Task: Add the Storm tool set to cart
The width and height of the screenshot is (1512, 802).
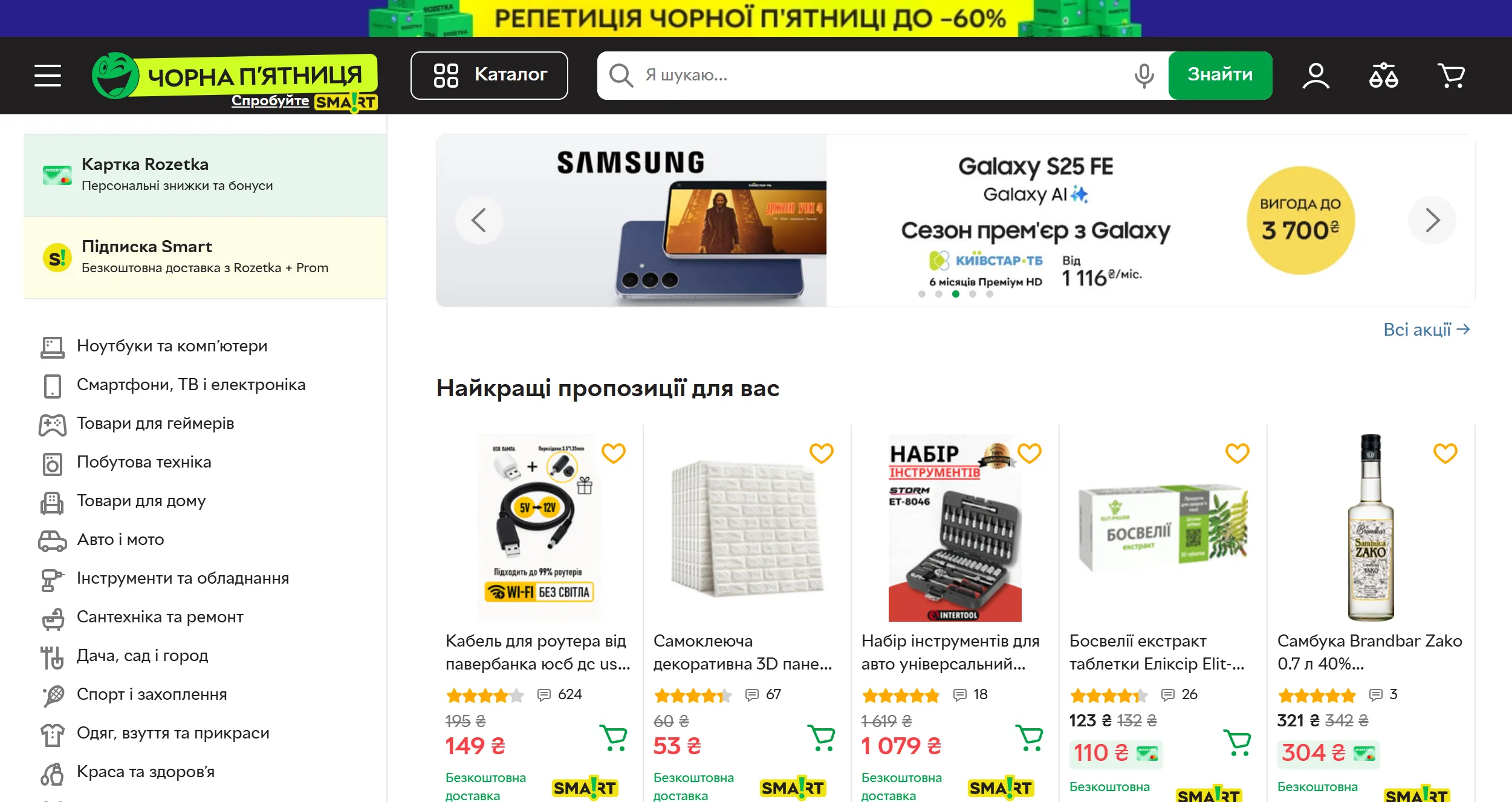Action: (x=1030, y=737)
